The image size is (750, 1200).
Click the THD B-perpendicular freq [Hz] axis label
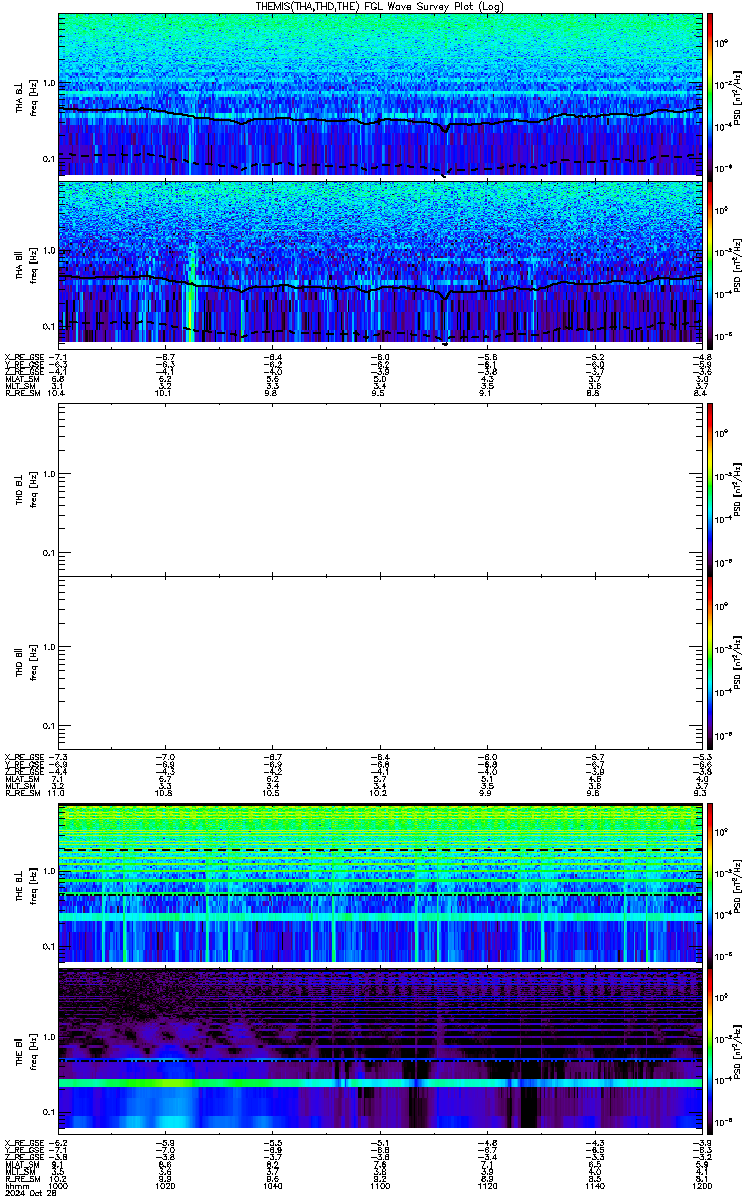pos(33,488)
